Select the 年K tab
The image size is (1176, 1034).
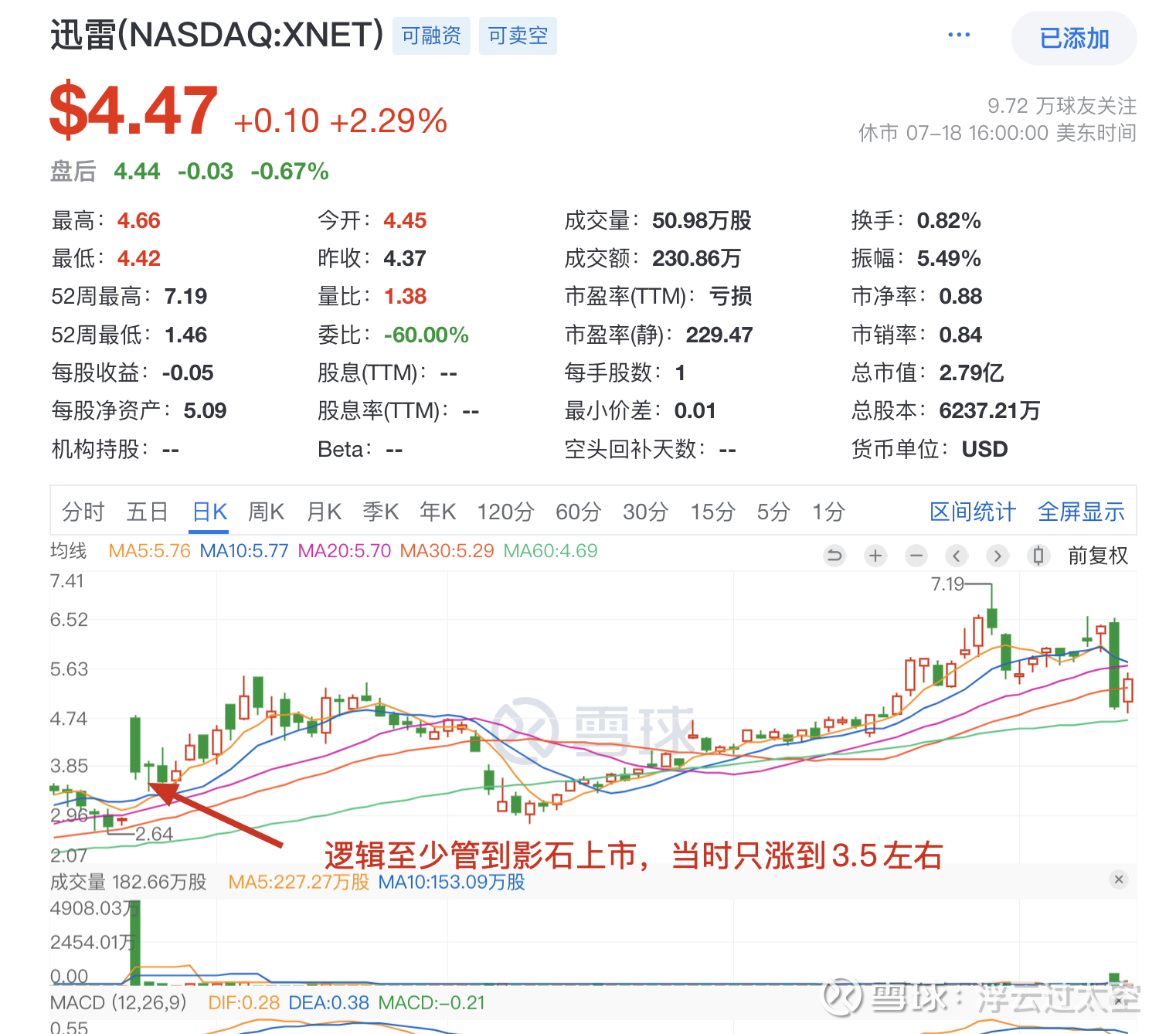click(x=438, y=512)
